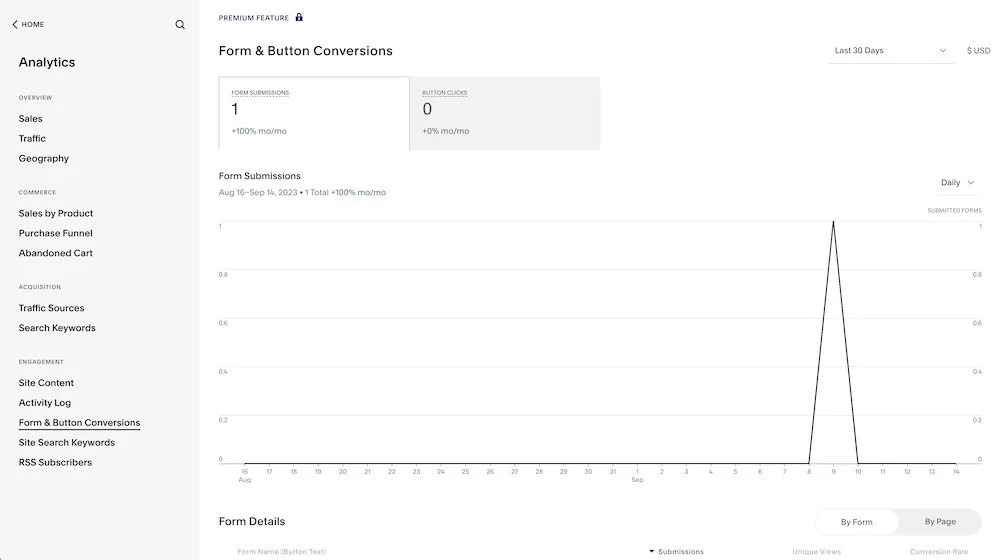The width and height of the screenshot is (1000, 560).
Task: Expand the Daily interval dropdown
Action: (957, 183)
